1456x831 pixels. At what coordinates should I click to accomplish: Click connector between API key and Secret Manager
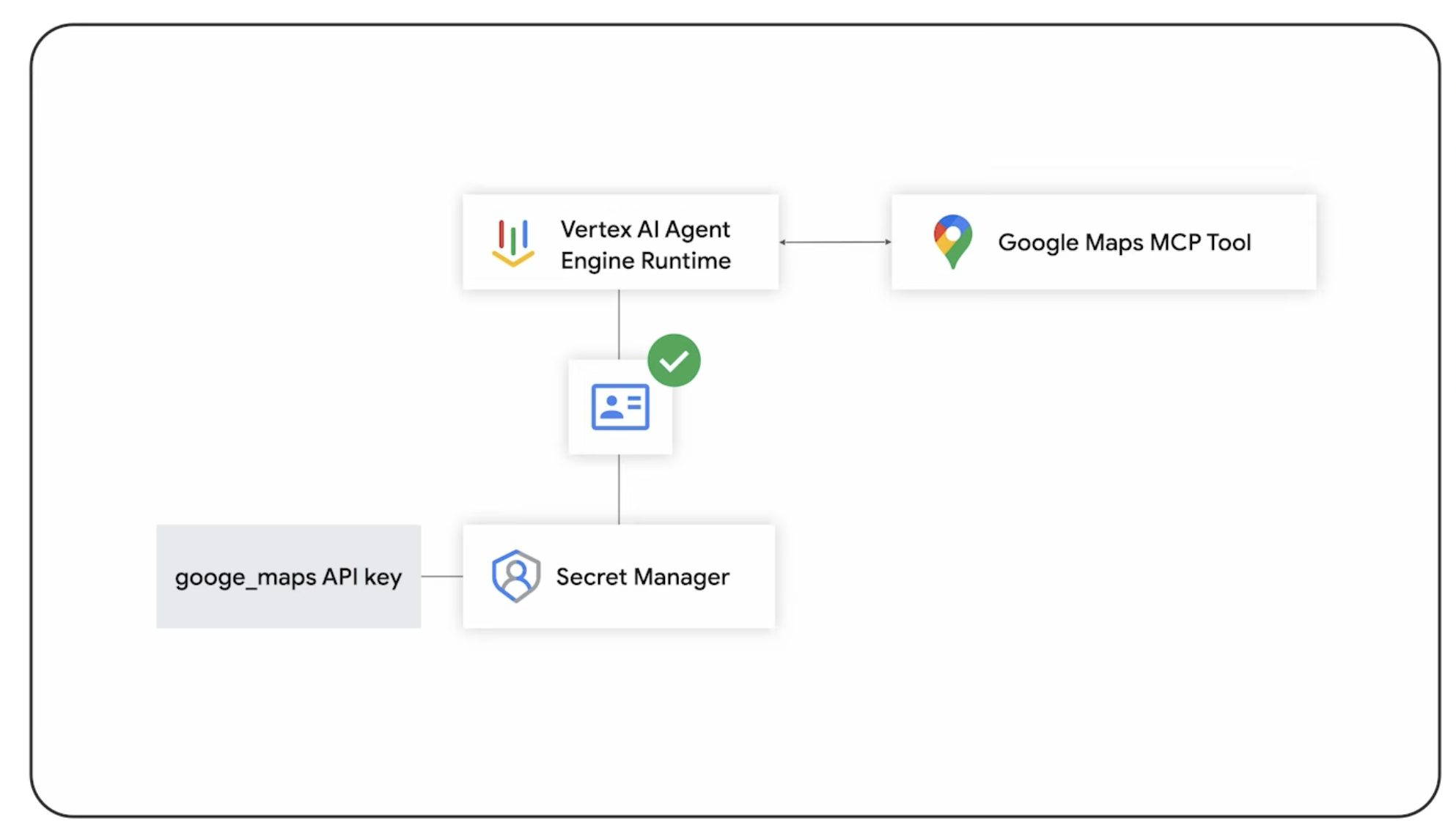pyautogui.click(x=441, y=577)
